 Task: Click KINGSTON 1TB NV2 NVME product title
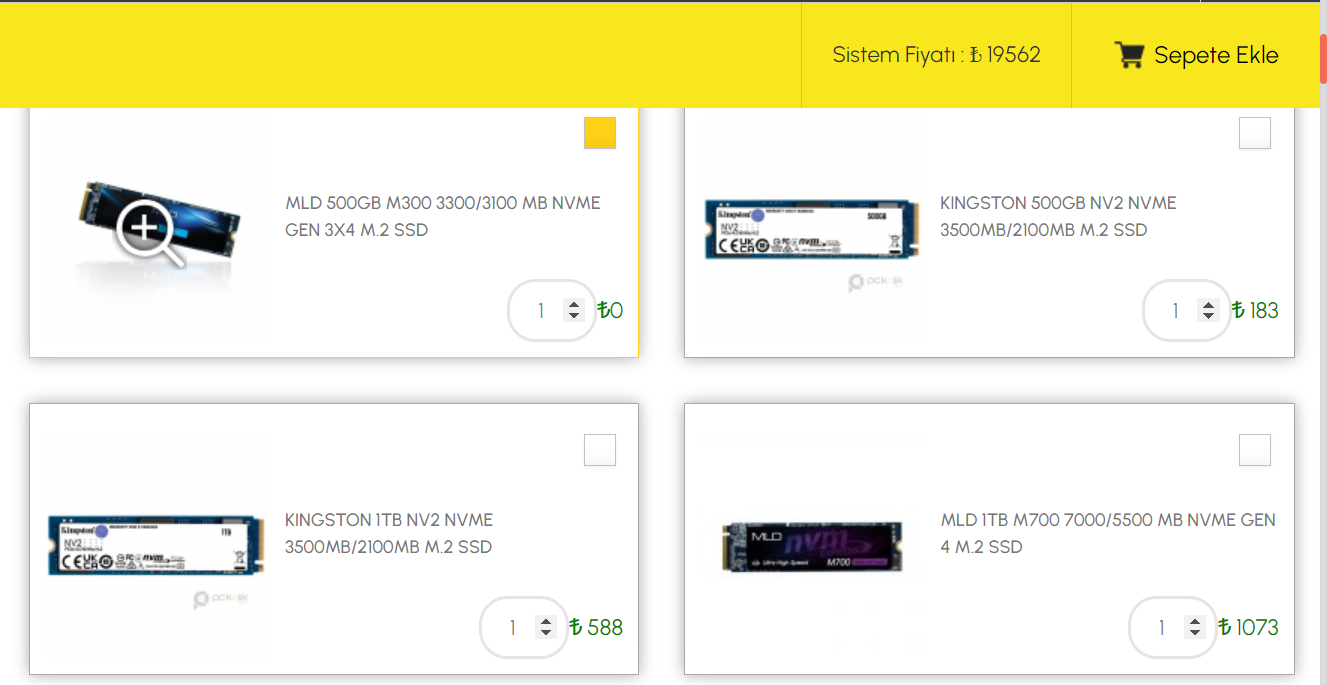click(389, 533)
